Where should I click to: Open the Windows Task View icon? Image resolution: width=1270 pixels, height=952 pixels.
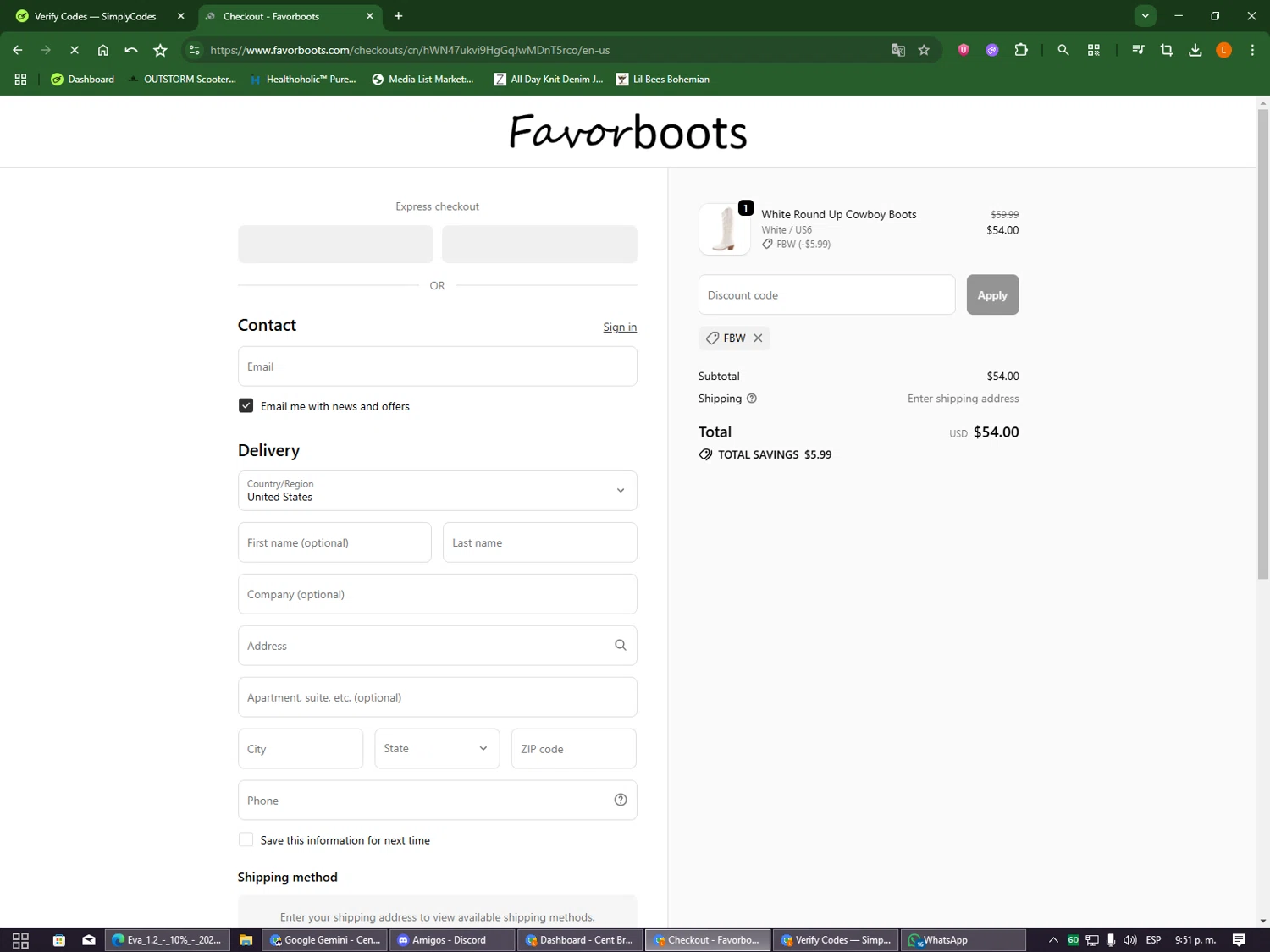tap(20, 940)
